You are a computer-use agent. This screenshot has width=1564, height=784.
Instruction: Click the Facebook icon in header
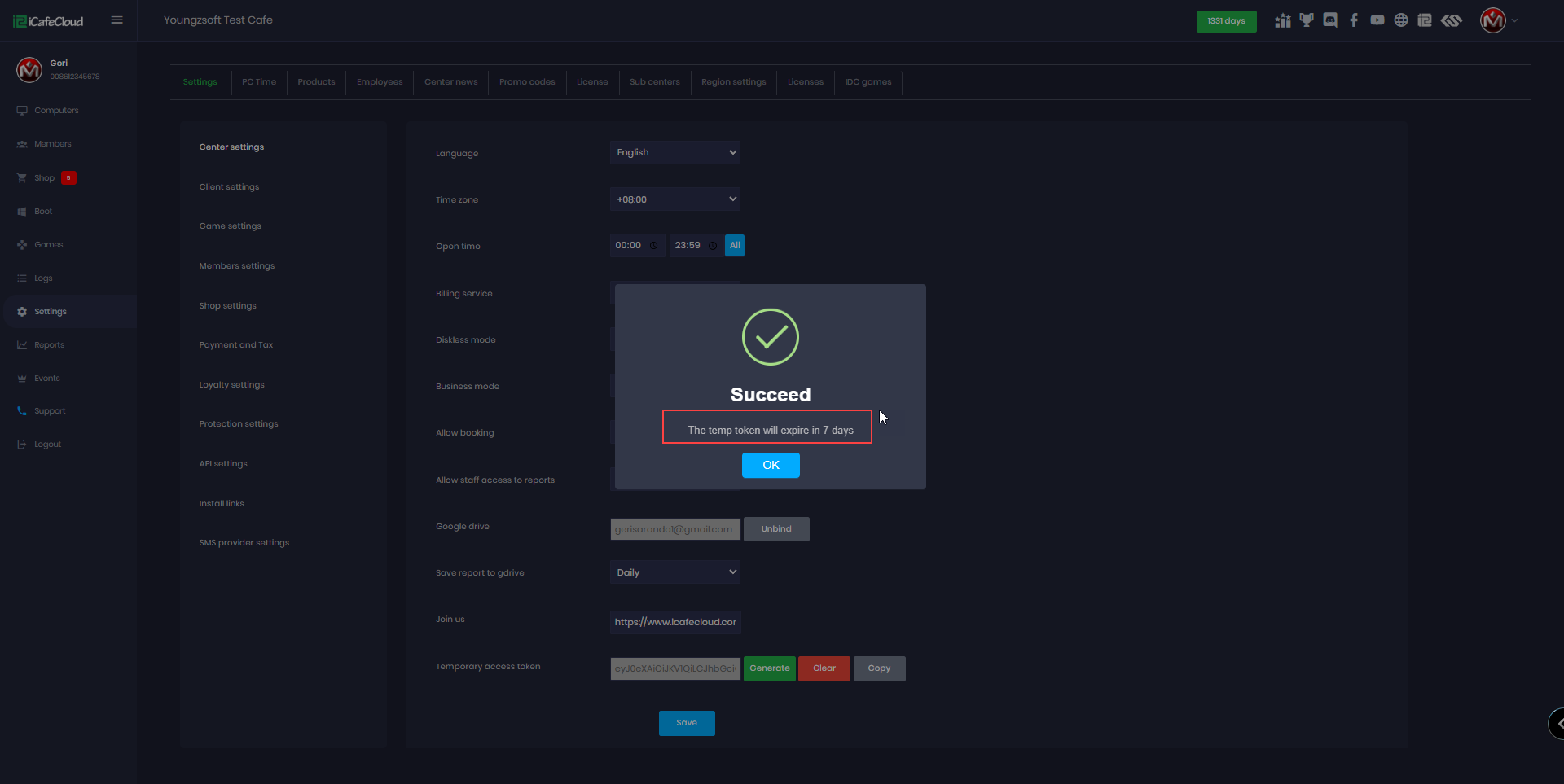pyautogui.click(x=1354, y=20)
